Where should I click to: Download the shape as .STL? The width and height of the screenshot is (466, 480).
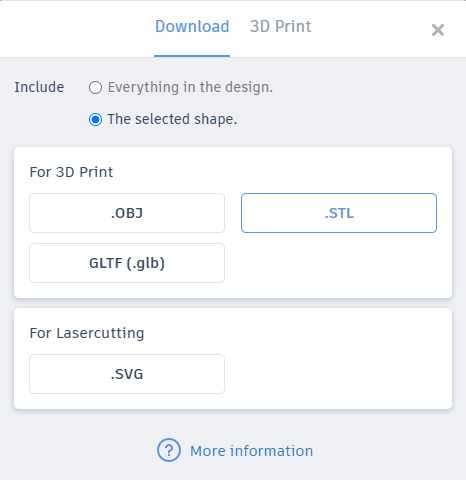[339, 213]
